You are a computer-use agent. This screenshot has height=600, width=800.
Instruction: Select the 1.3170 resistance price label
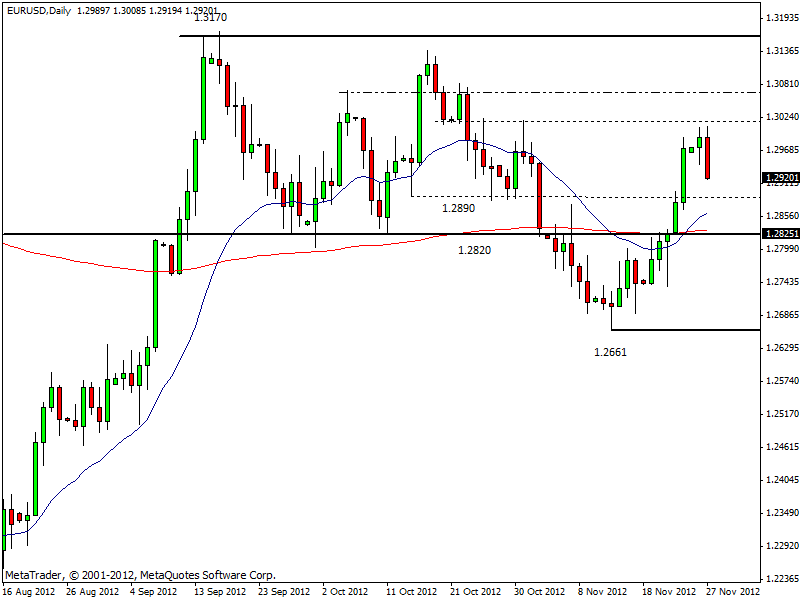click(209, 18)
